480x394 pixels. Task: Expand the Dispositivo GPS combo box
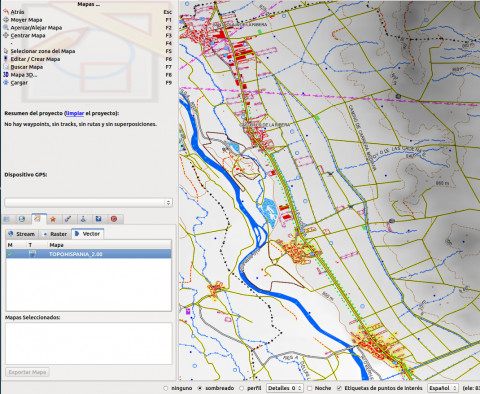(88, 202)
